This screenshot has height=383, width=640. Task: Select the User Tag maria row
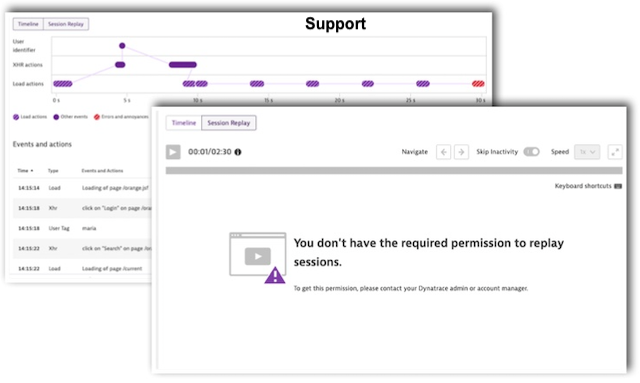tap(82, 228)
